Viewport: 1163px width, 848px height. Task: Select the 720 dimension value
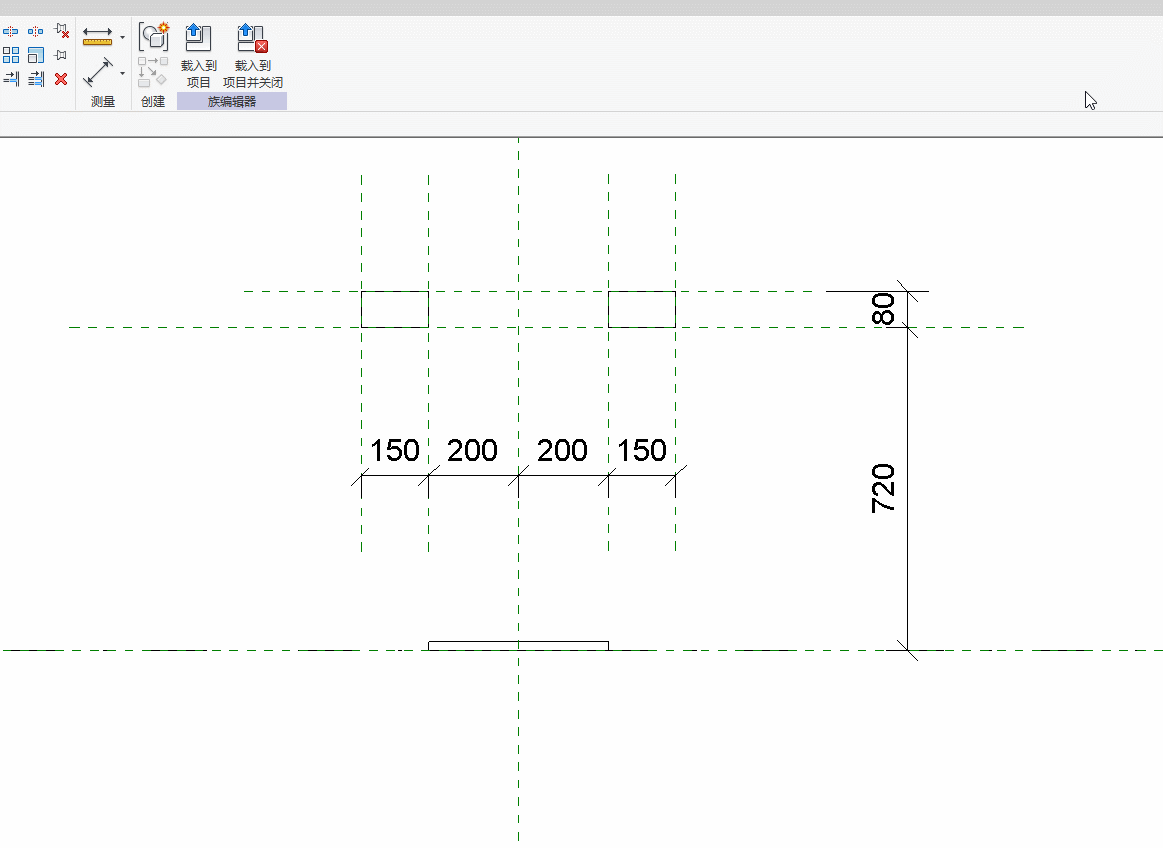pos(883,489)
